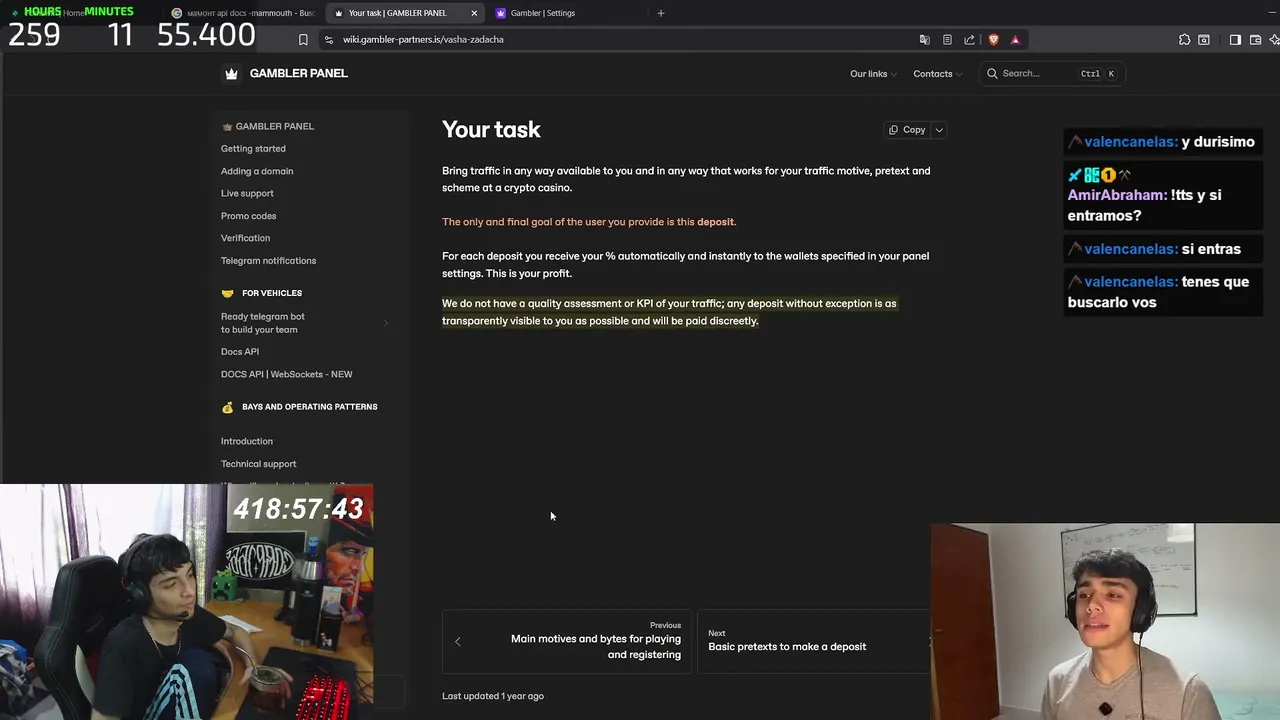
Task: Click the Previous page left arrow icon
Action: click(458, 642)
